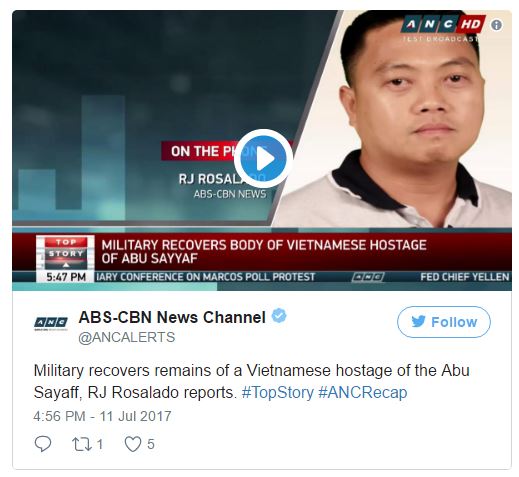Click the video headline banner text
Screen dimensions: 519x477
point(264,252)
